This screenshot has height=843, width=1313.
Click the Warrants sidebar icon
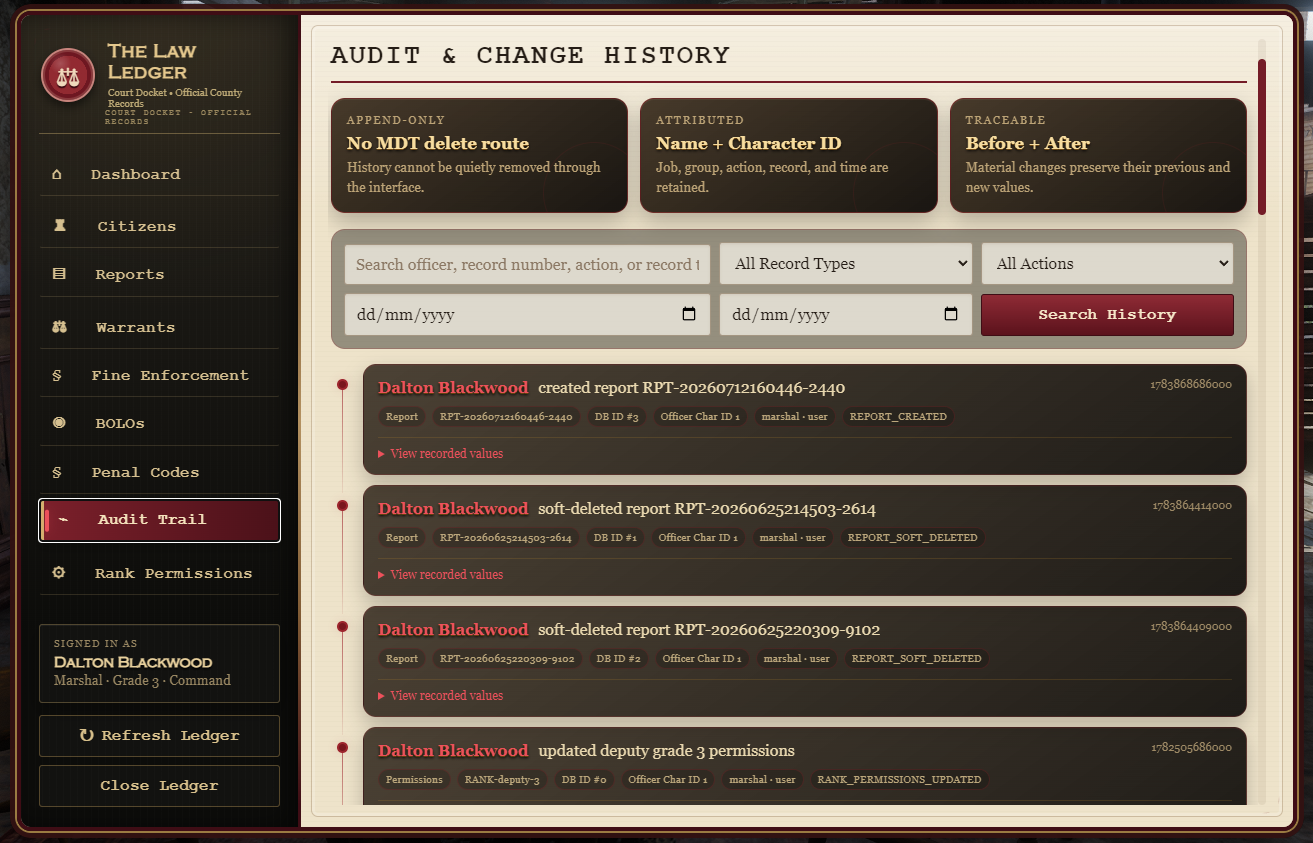coord(59,327)
